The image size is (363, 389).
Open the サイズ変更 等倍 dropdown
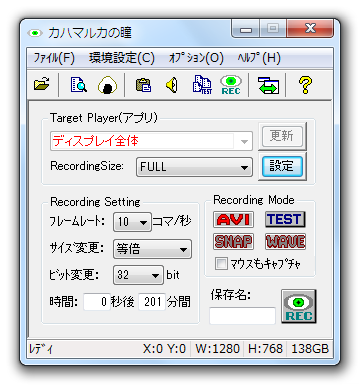[x=152, y=249]
